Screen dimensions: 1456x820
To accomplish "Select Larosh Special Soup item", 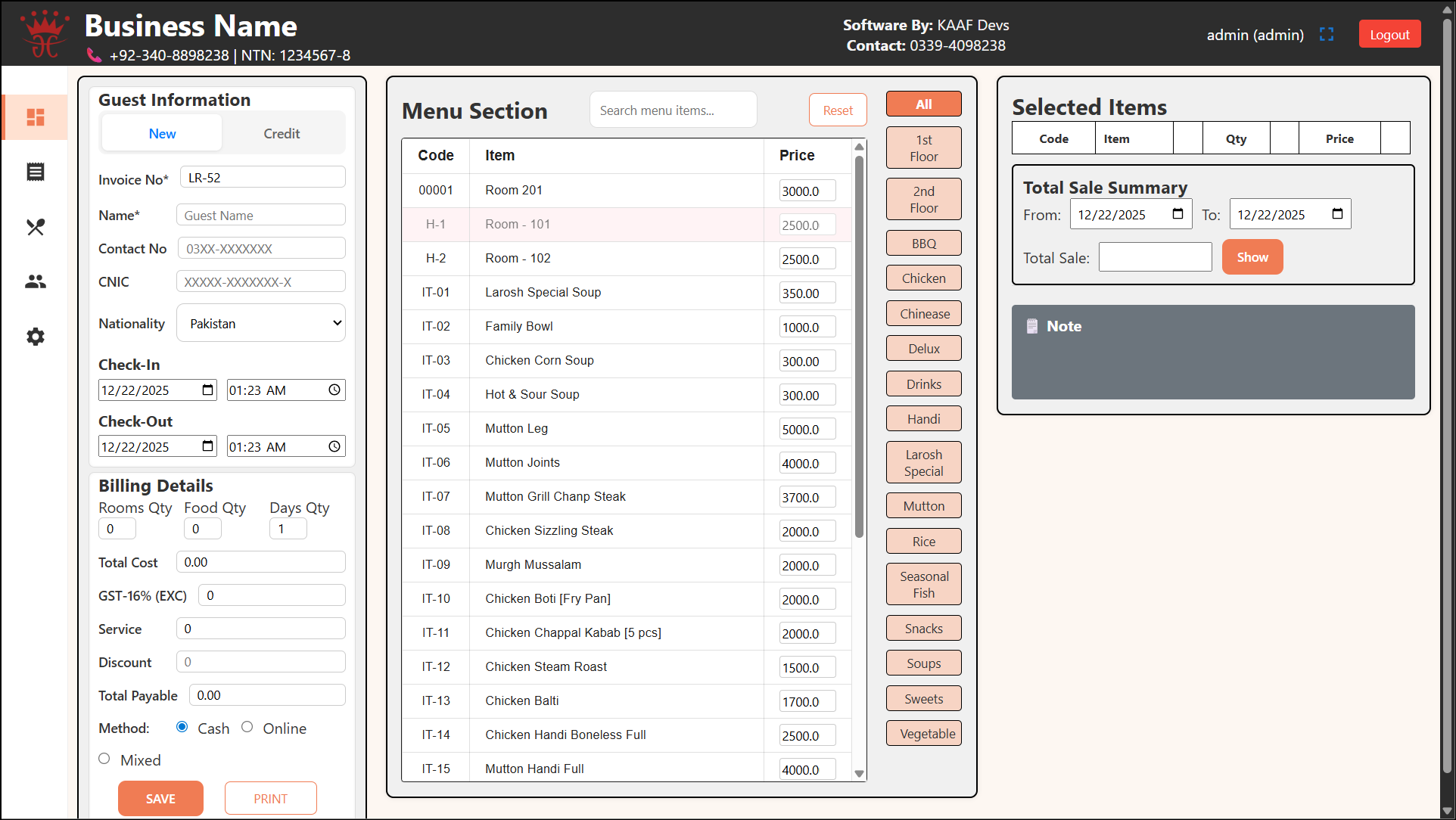I will click(627, 293).
